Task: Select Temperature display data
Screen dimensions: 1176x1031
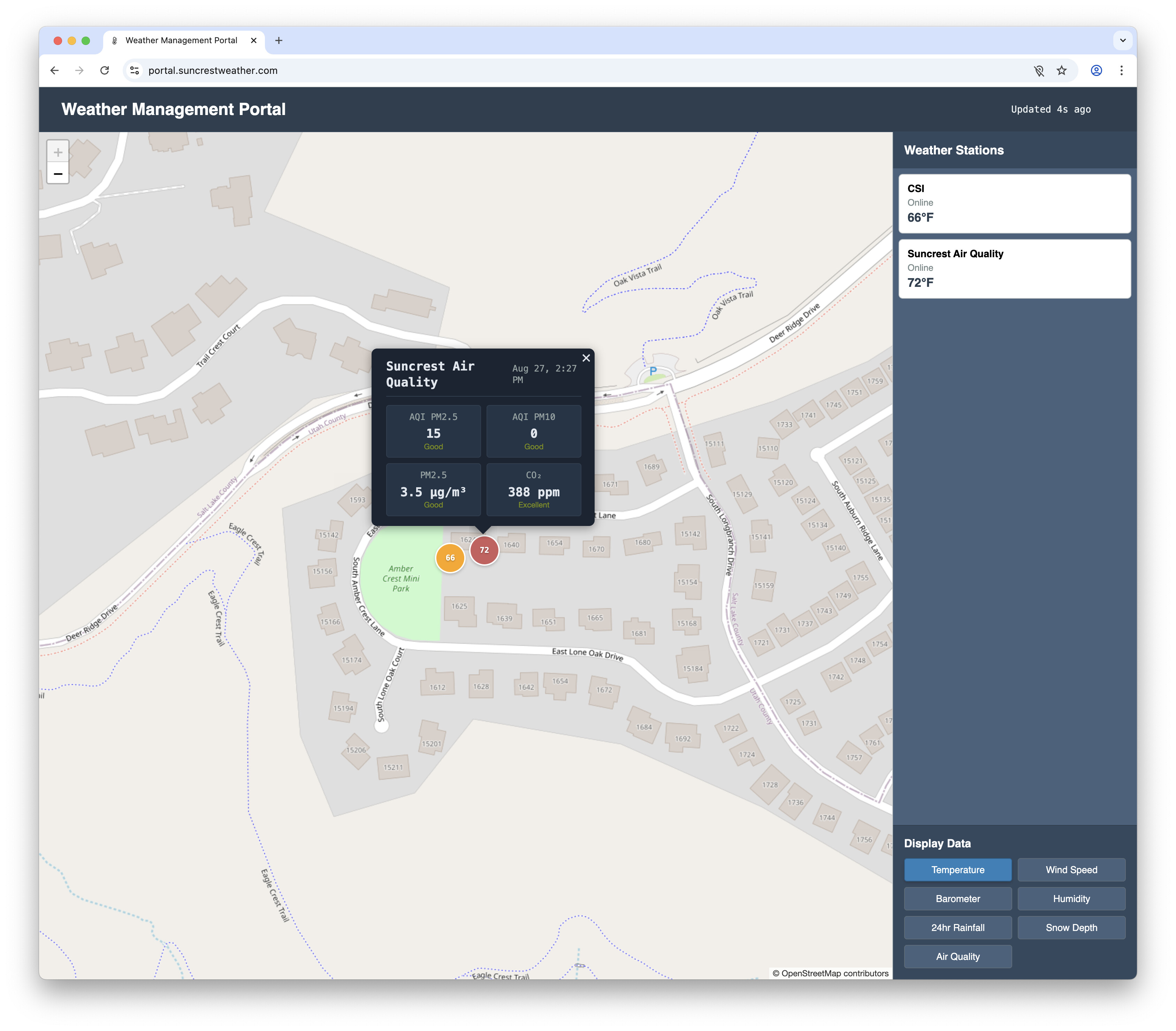Action: point(957,870)
